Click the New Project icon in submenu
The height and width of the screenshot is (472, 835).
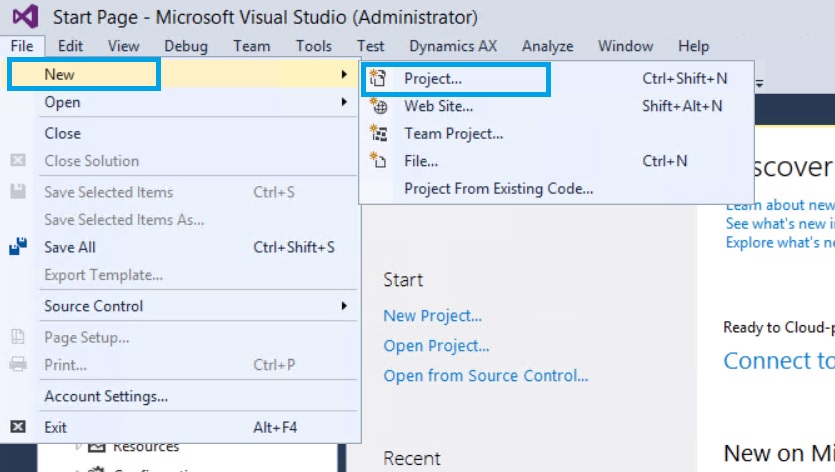click(378, 78)
